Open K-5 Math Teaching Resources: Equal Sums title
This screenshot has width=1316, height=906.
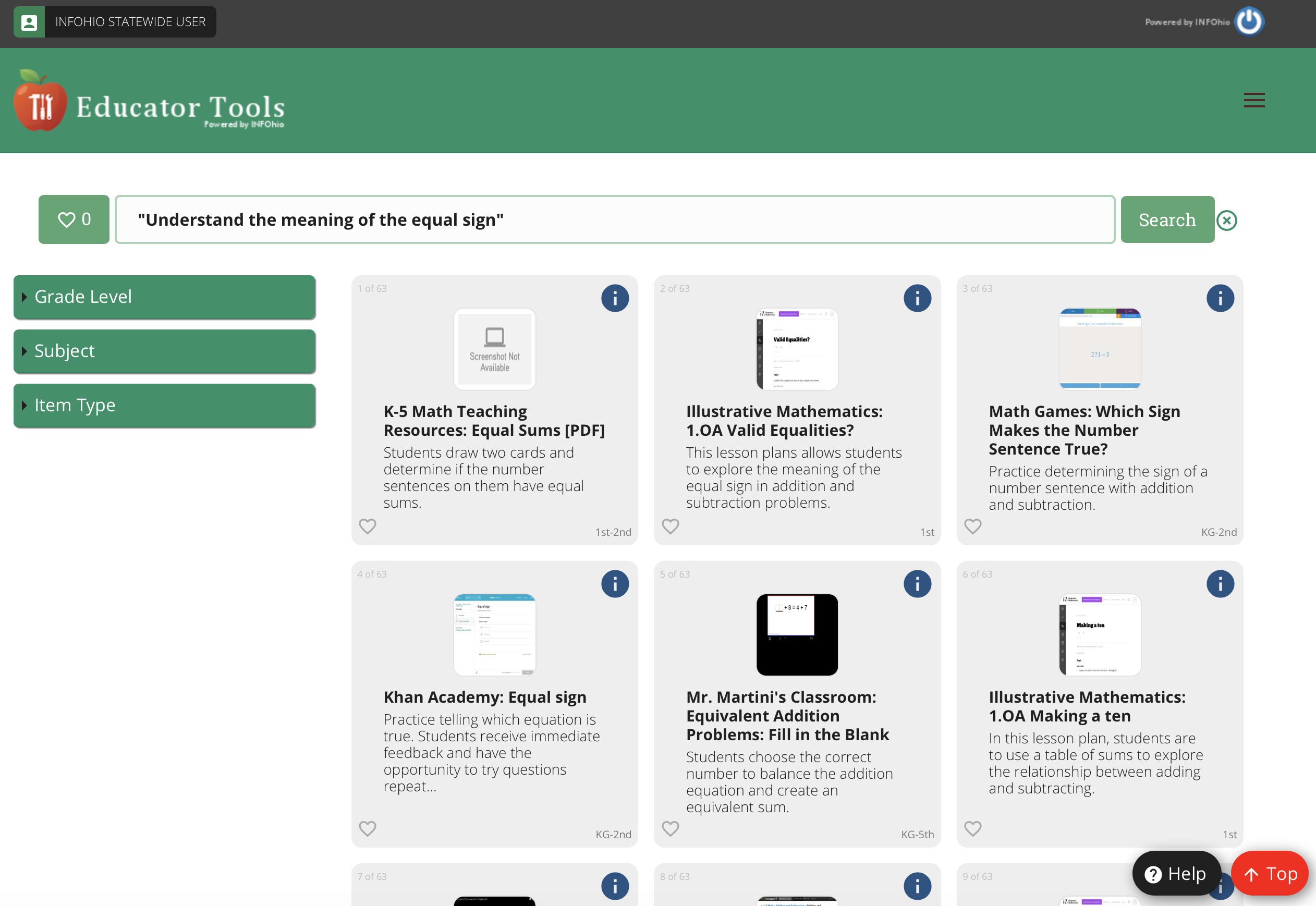click(x=494, y=421)
